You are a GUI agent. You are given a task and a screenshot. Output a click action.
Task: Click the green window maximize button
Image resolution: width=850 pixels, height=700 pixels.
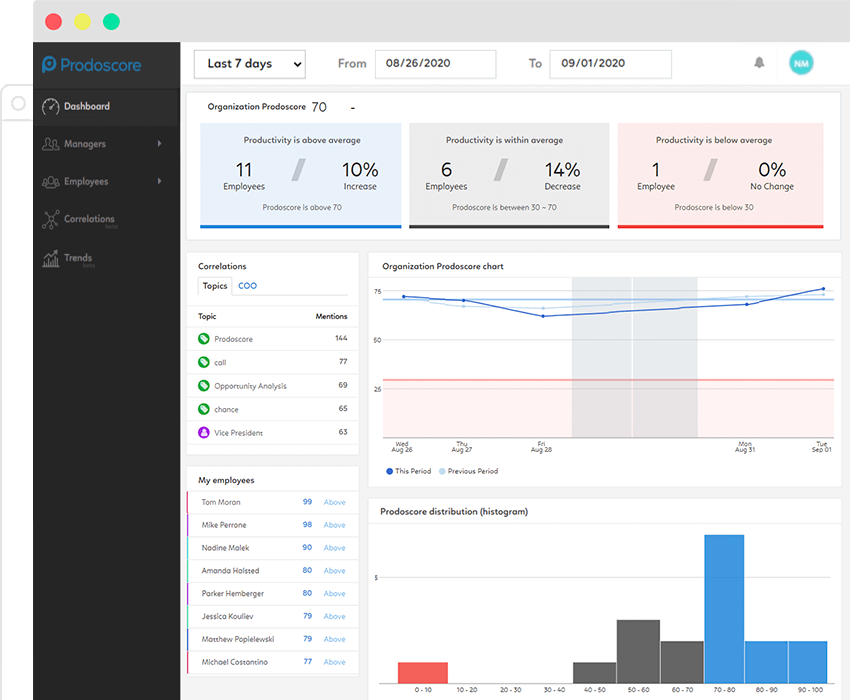pyautogui.click(x=112, y=22)
